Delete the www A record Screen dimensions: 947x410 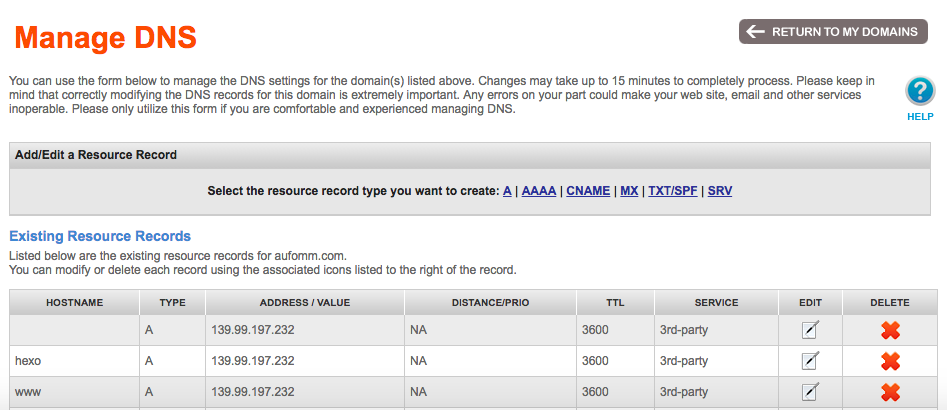click(x=890, y=392)
